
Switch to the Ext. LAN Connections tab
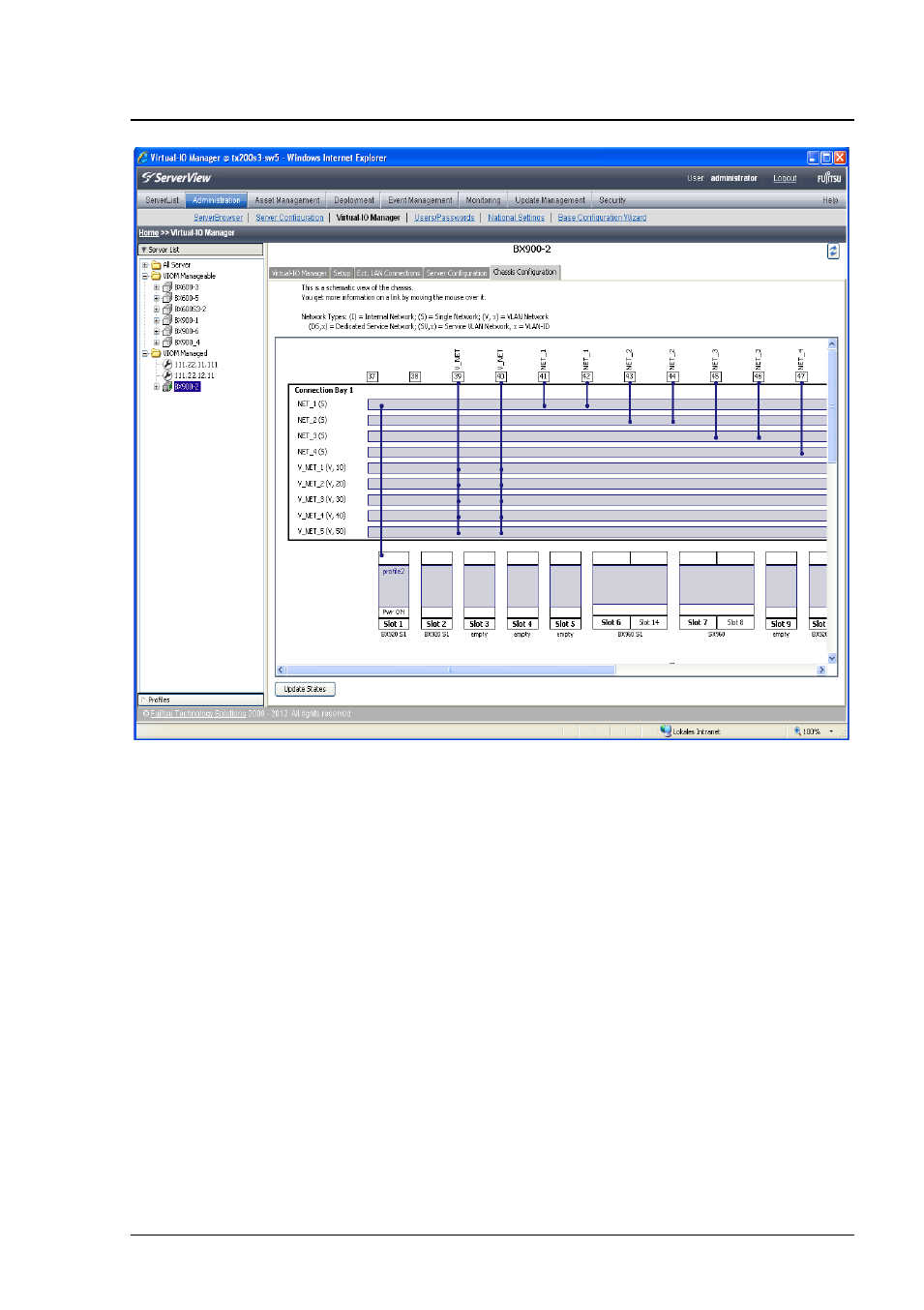(389, 273)
